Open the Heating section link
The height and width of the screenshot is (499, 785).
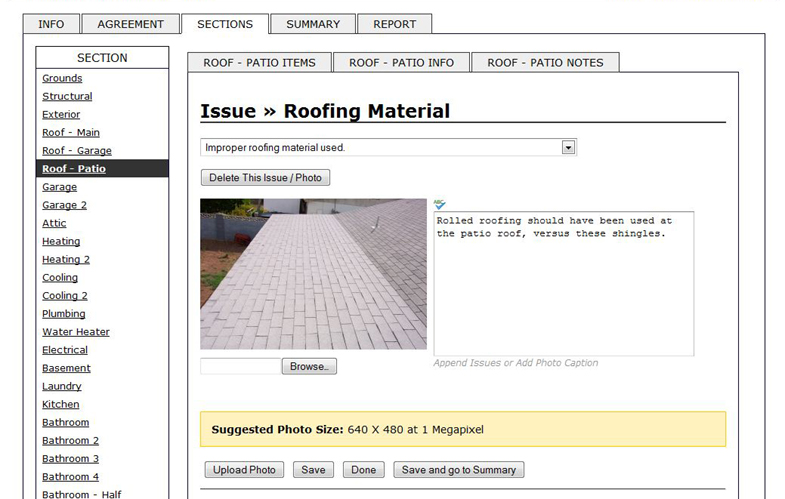[x=61, y=241]
